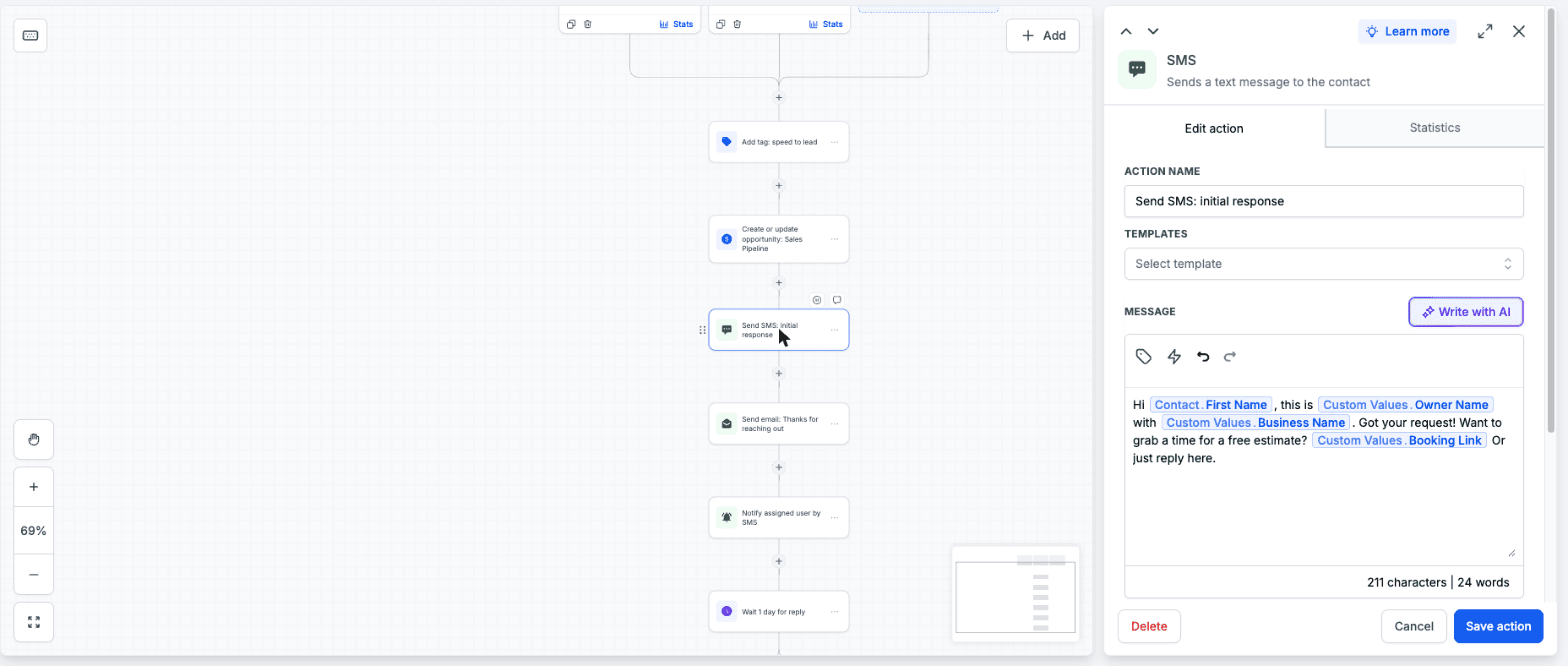Click the Custom Values.Owner Name token
Screen dimensions: 1568x666
tap(1406, 405)
